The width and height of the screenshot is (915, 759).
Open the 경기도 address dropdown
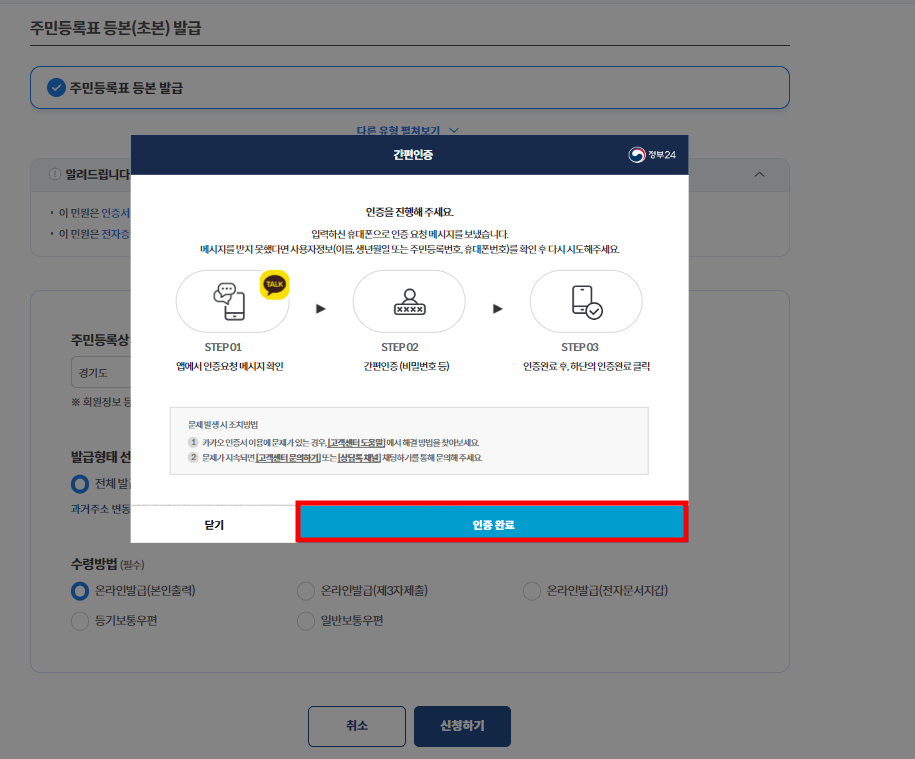coord(101,372)
